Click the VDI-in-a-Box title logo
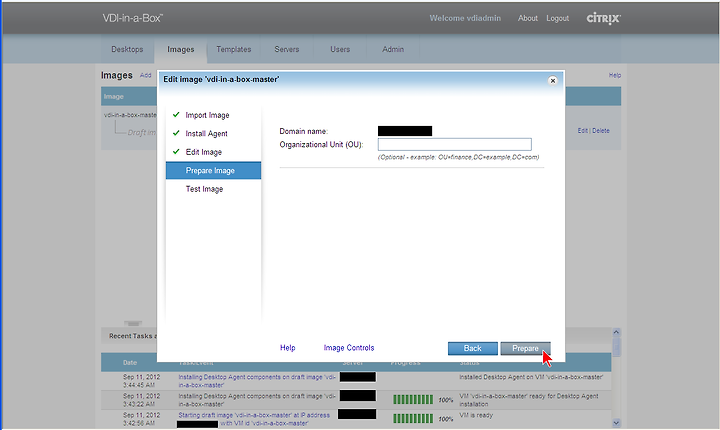The width and height of the screenshot is (720, 430). click(133, 18)
